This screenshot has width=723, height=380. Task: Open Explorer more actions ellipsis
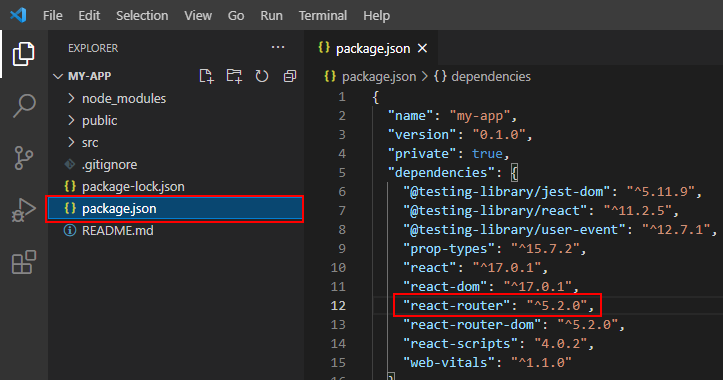278,48
